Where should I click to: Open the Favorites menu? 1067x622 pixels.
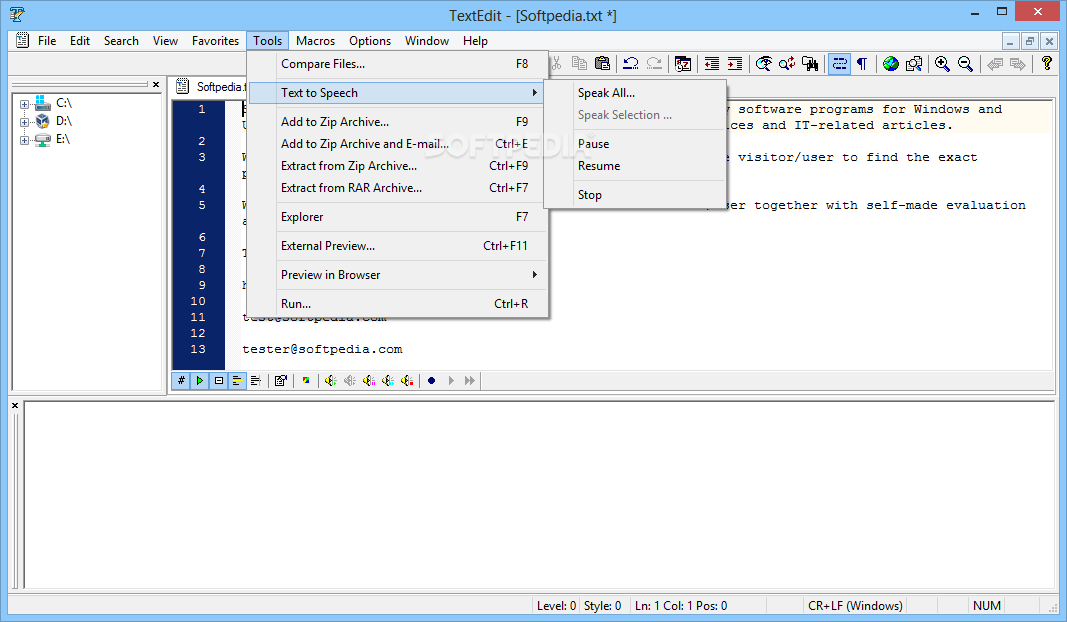pyautogui.click(x=215, y=41)
